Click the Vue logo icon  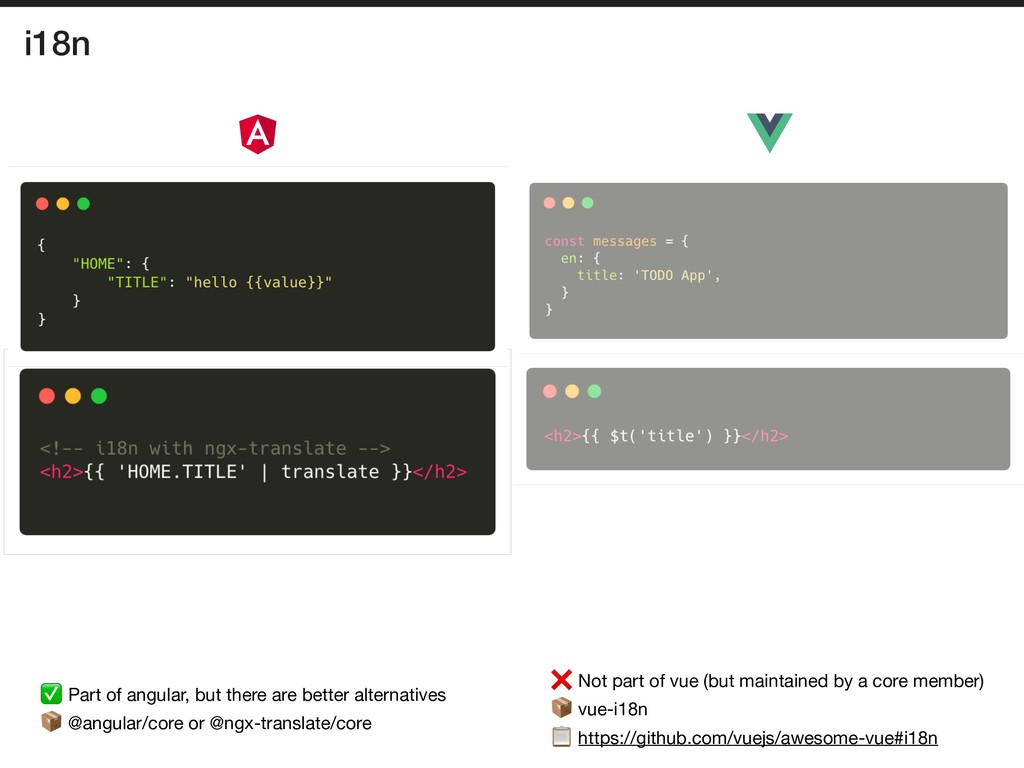(769, 133)
